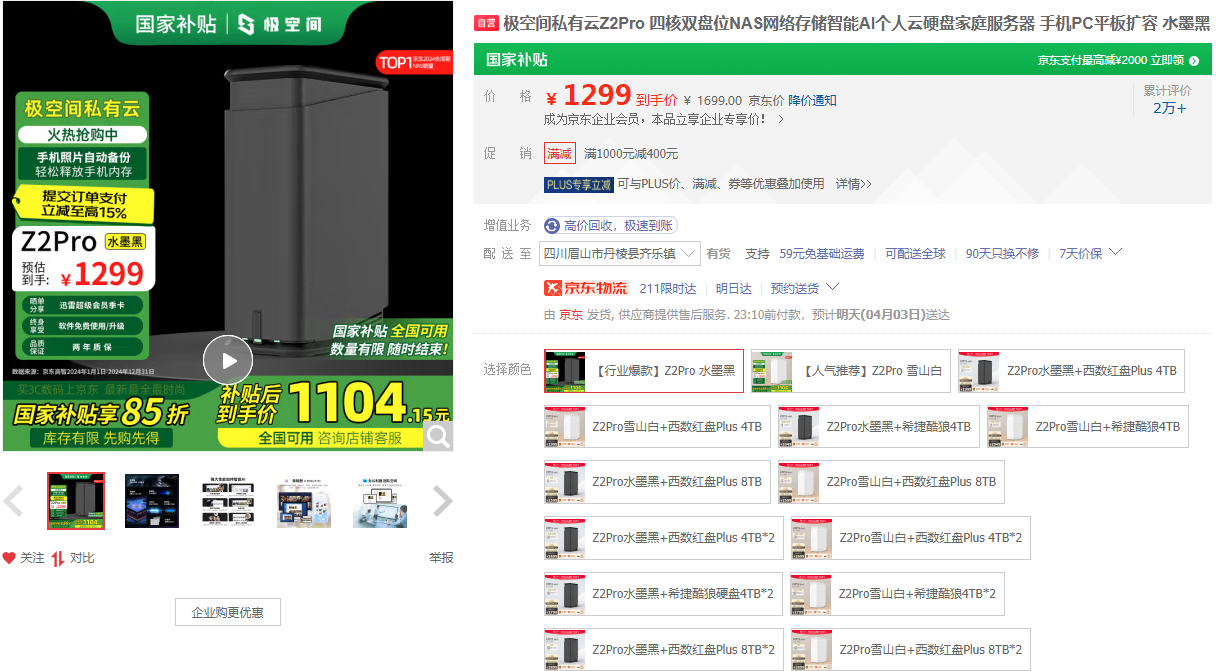The height and width of the screenshot is (671, 1216).
Task: Click the 企业购更优惠 button
Action: click(228, 612)
